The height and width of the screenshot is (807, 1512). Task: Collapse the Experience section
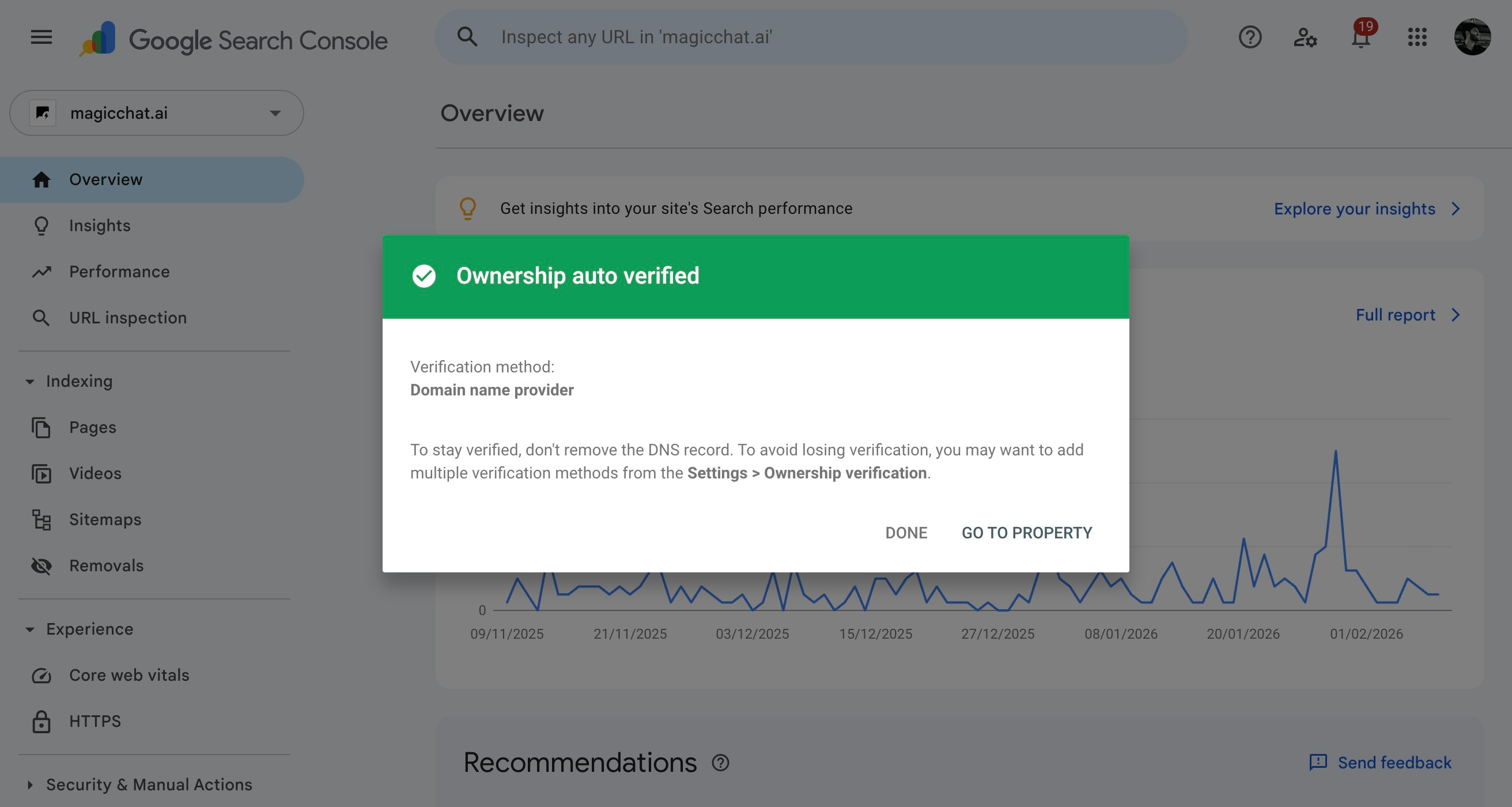(30, 629)
